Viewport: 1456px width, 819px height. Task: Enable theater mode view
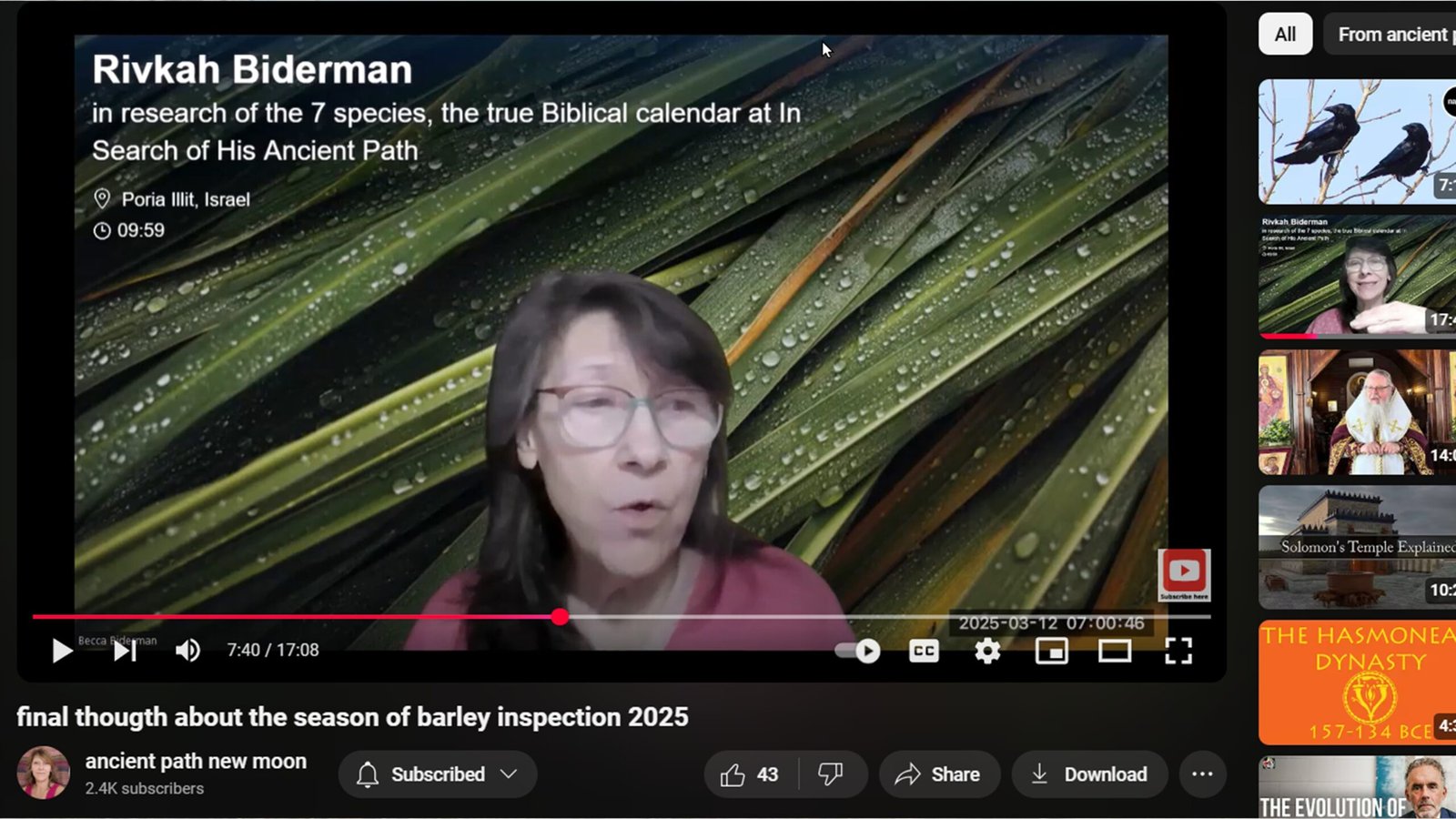point(1115,651)
